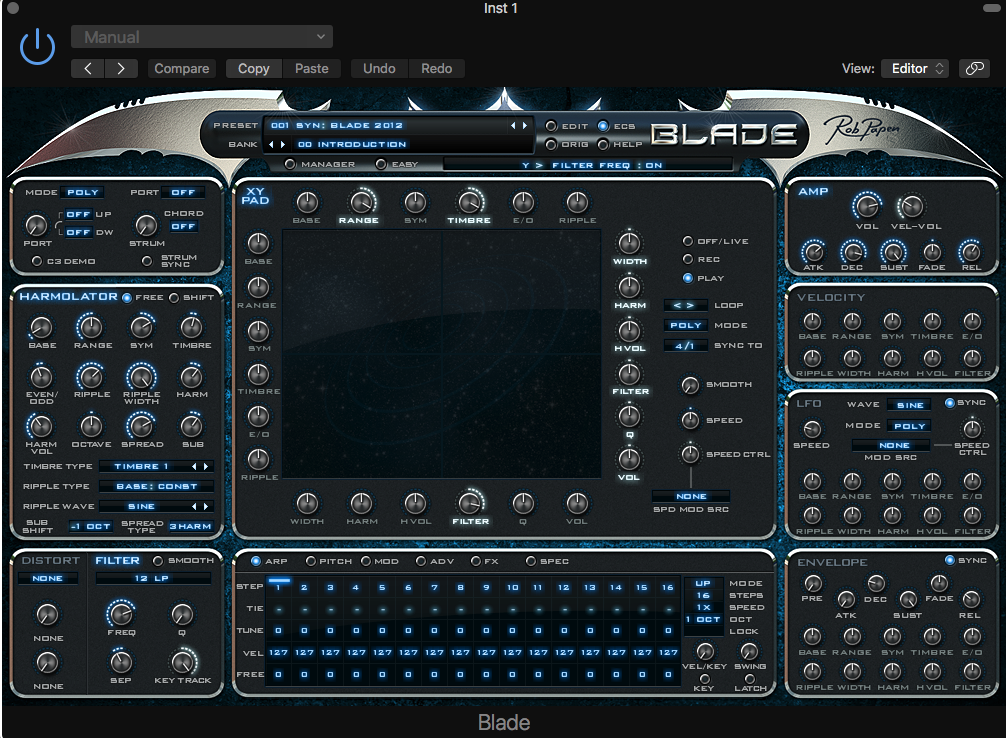1006x738 pixels.
Task: Click the XY pad top TIMBRE knob
Action: [470, 203]
